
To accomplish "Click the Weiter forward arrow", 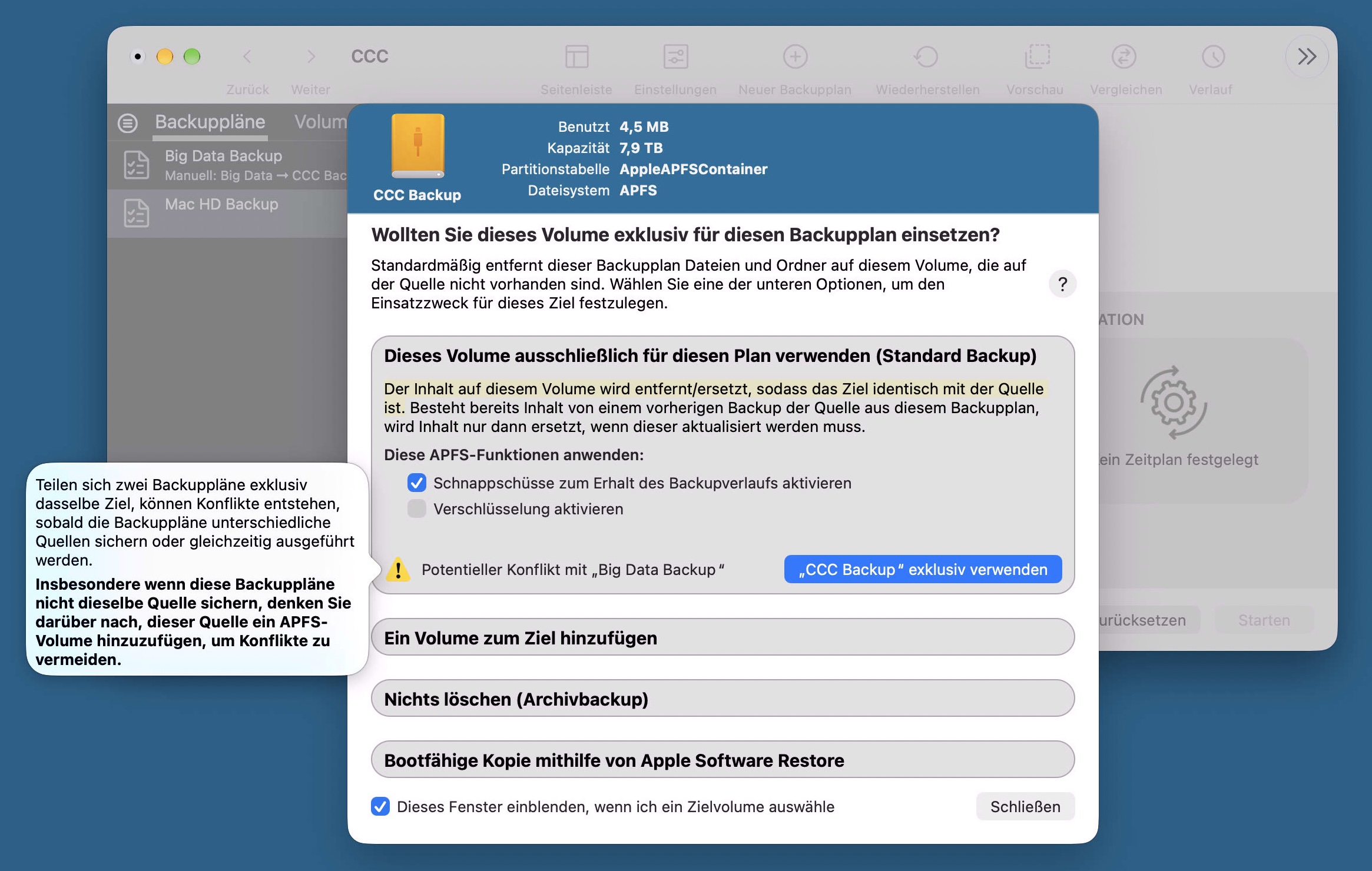I will [311, 57].
